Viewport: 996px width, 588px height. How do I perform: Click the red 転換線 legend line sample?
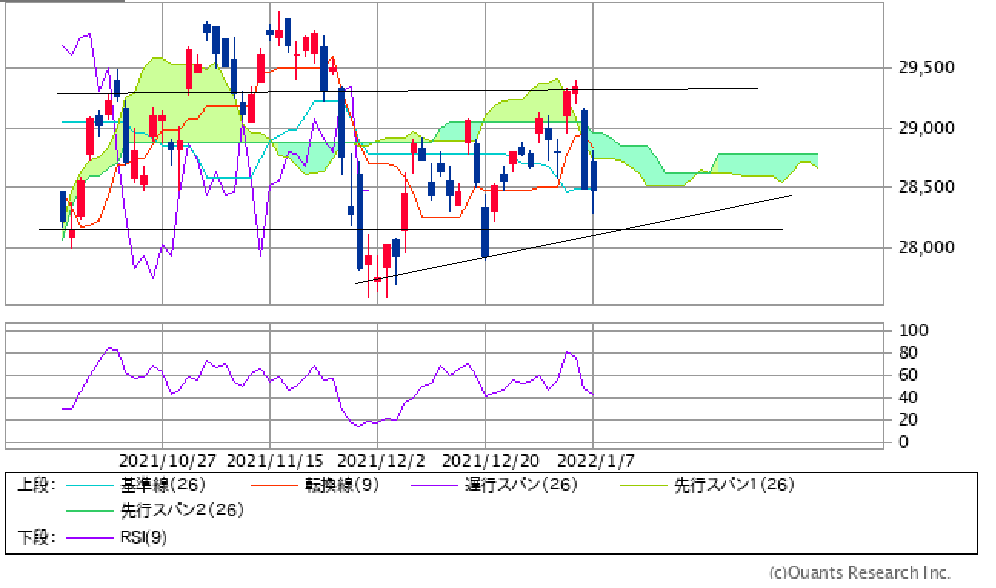[274, 486]
